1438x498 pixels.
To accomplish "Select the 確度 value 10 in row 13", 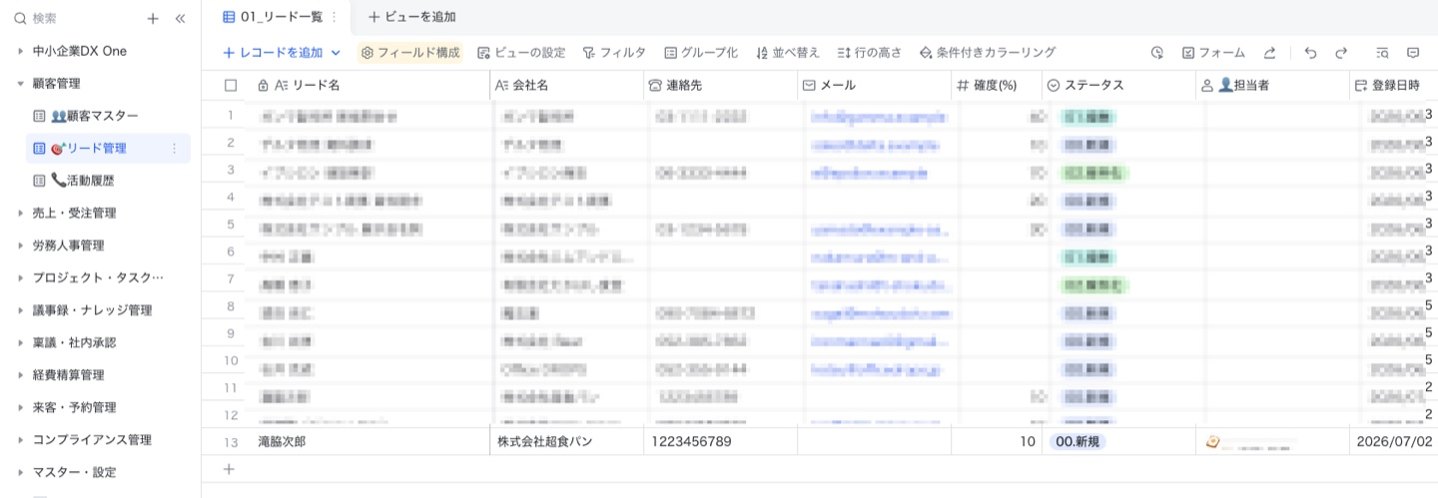I will point(996,441).
